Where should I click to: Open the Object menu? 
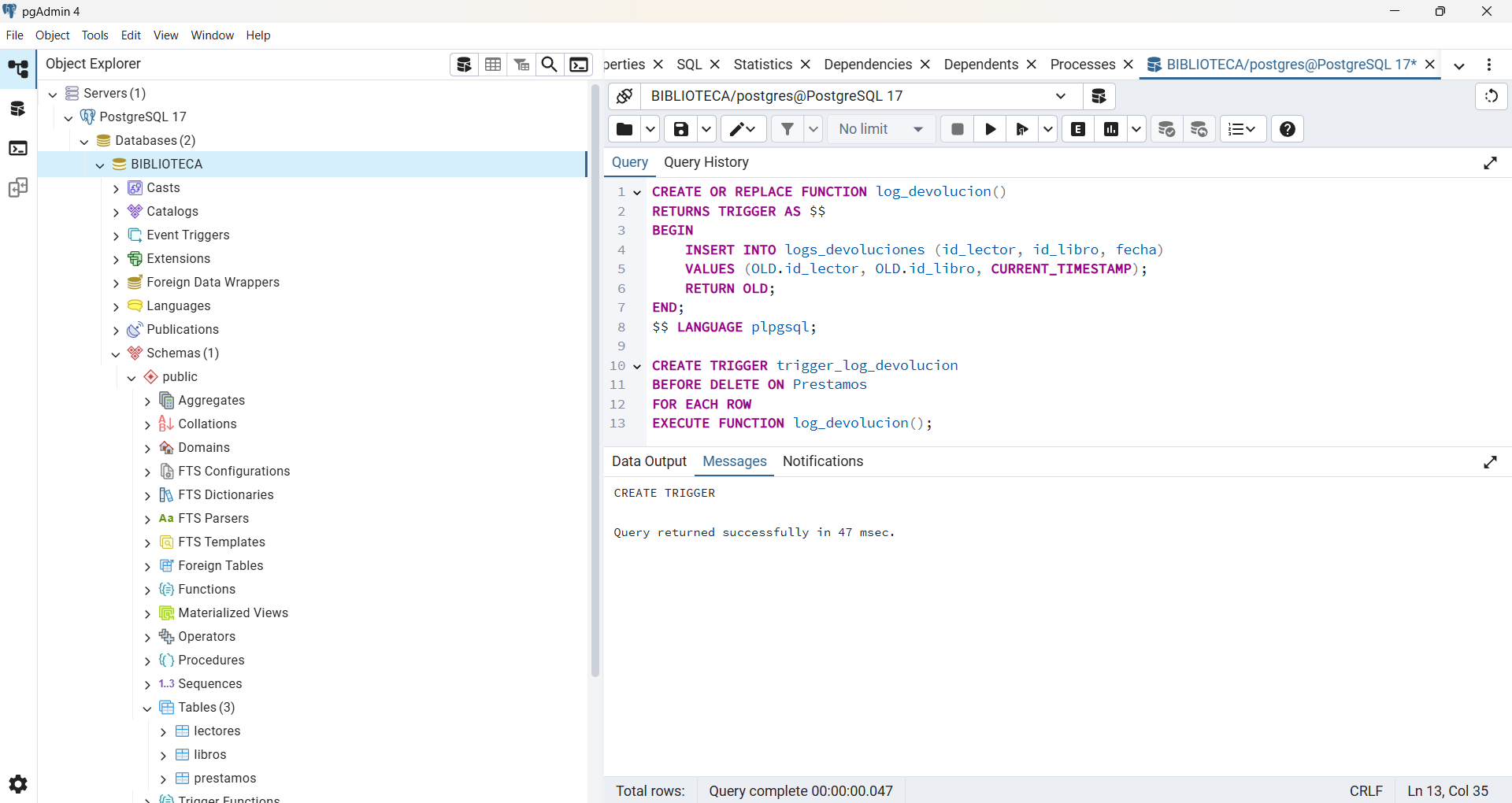(53, 35)
